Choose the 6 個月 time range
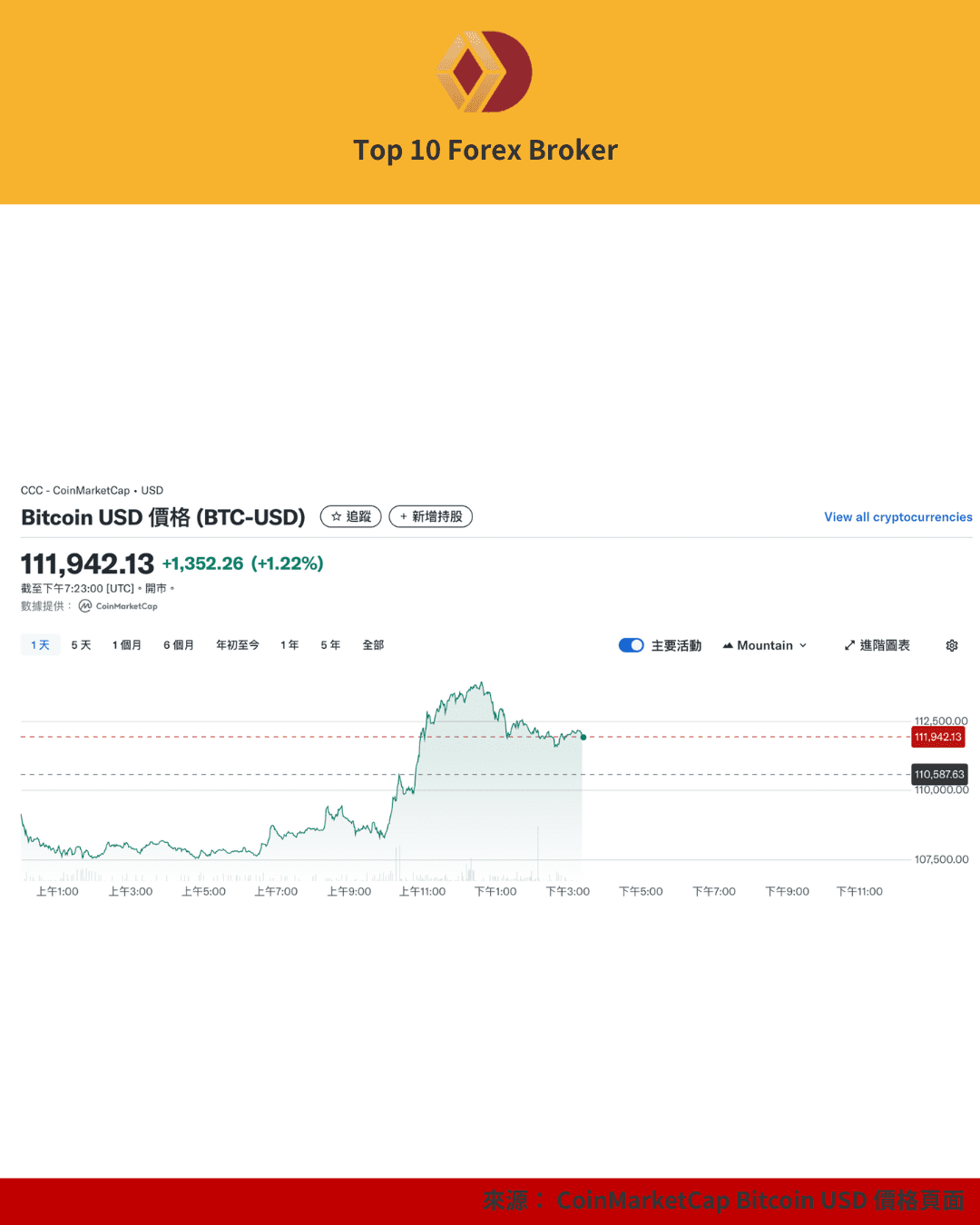The image size is (980, 1225). (179, 645)
